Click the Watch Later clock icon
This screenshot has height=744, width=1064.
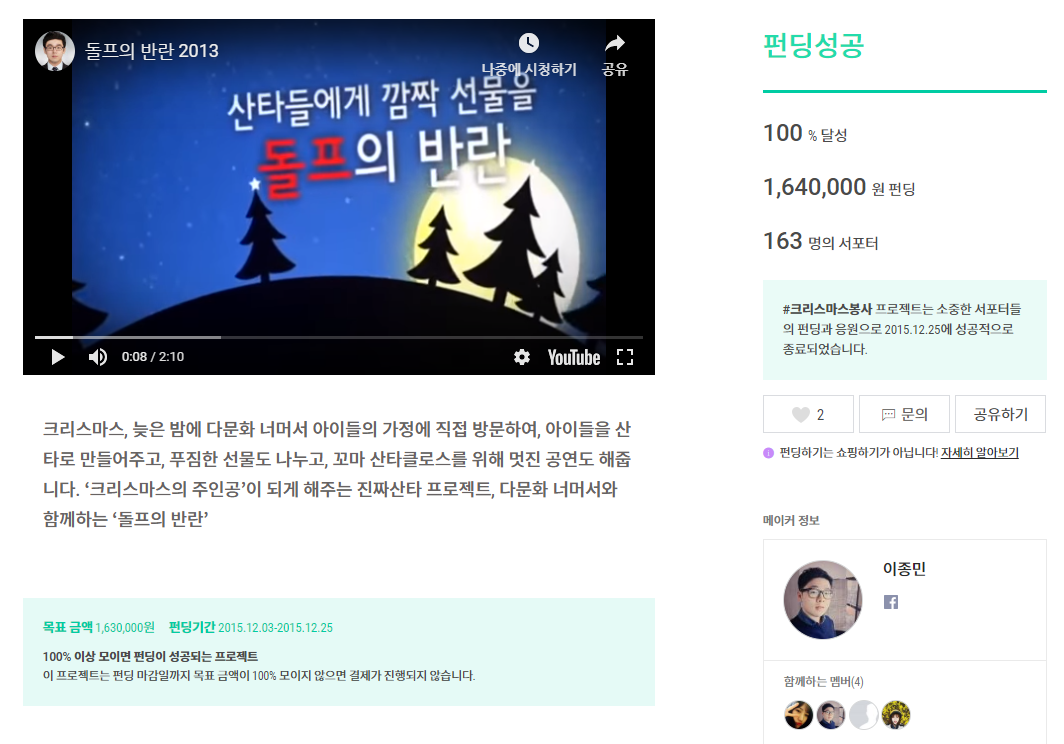pyautogui.click(x=529, y=43)
